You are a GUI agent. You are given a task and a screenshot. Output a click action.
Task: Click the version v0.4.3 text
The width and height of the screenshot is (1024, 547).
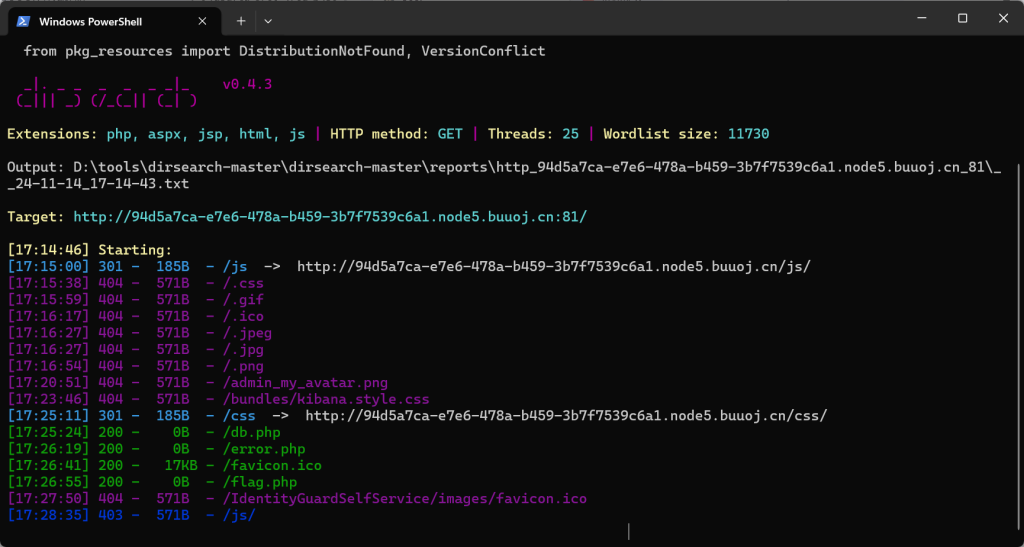click(247, 84)
